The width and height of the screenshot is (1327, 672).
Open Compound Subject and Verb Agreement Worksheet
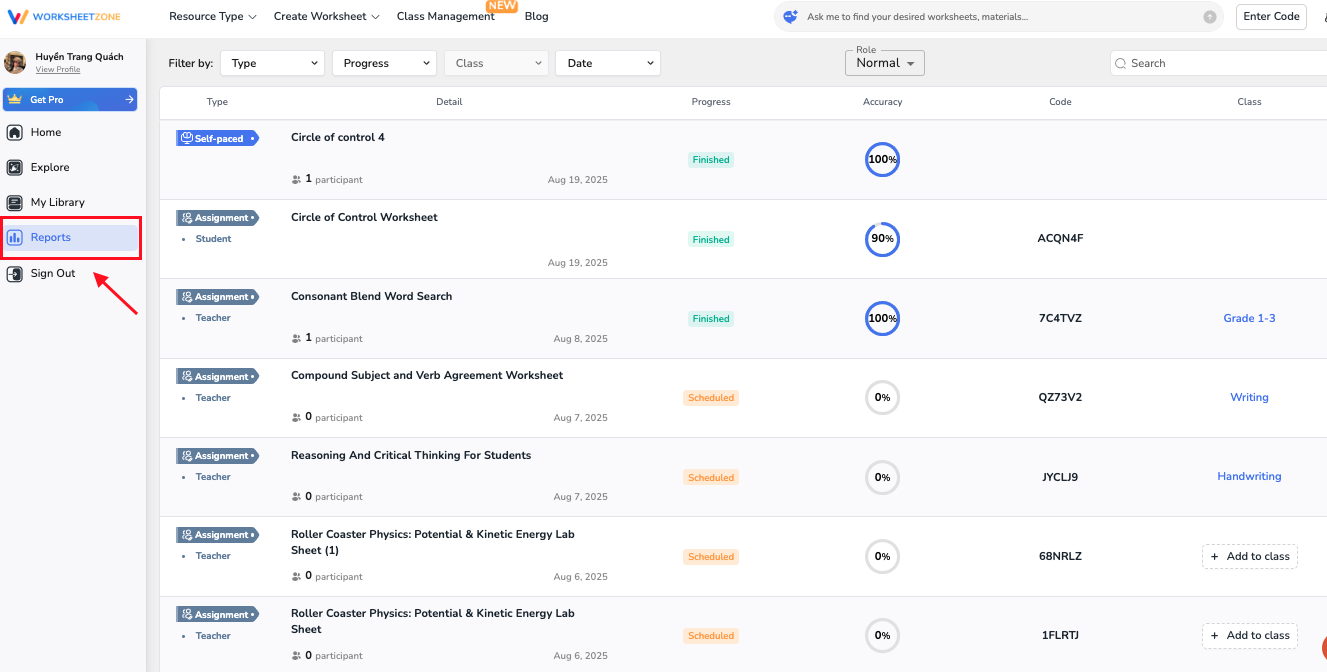[x=427, y=375]
